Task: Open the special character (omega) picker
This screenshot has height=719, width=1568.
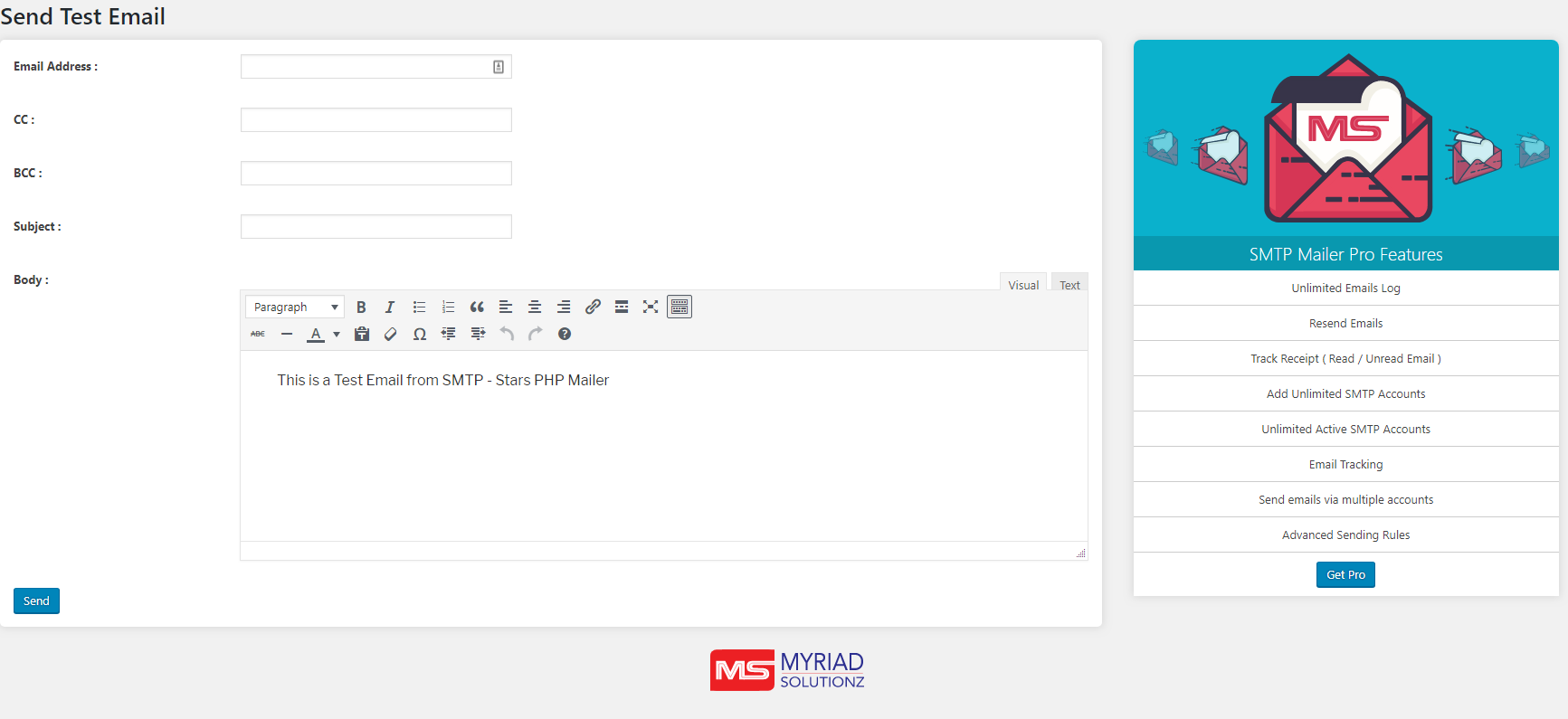Action: [x=420, y=335]
